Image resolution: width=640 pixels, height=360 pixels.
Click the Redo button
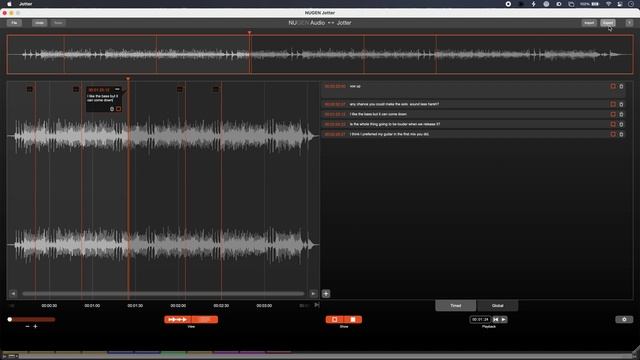tap(58, 23)
